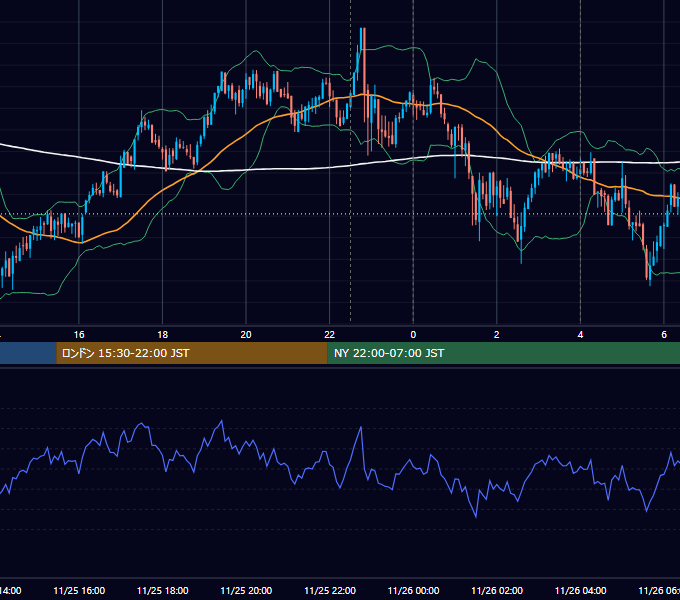Select the 18 hour label on price chart
Screen dimensions: 680x600
163,335
